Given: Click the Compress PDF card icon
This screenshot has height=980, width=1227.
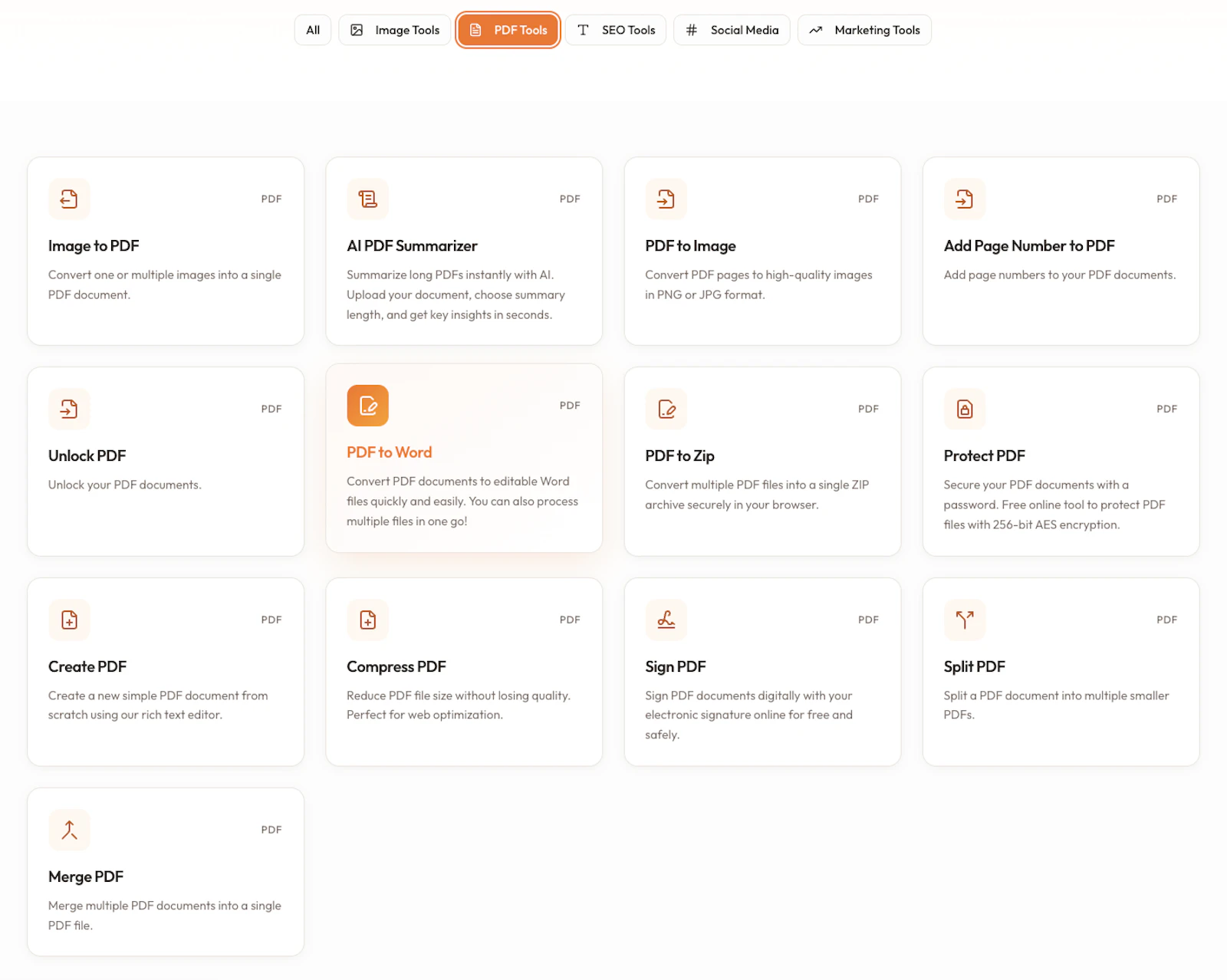Looking at the screenshot, I should tap(367, 620).
